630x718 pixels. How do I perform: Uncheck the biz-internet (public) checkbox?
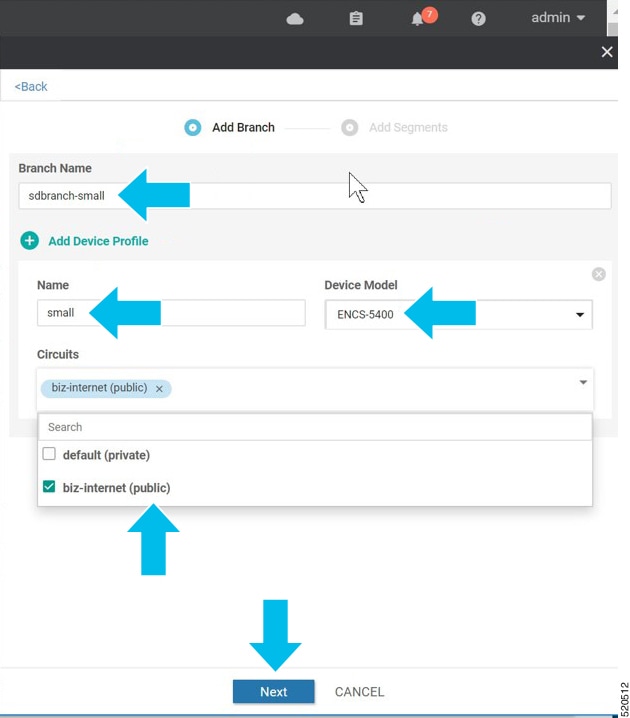[x=49, y=487]
